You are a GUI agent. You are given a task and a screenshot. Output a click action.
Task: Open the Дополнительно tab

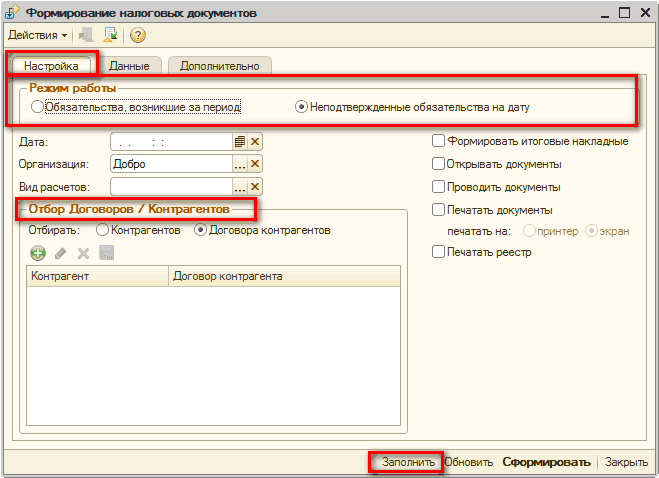(x=219, y=66)
